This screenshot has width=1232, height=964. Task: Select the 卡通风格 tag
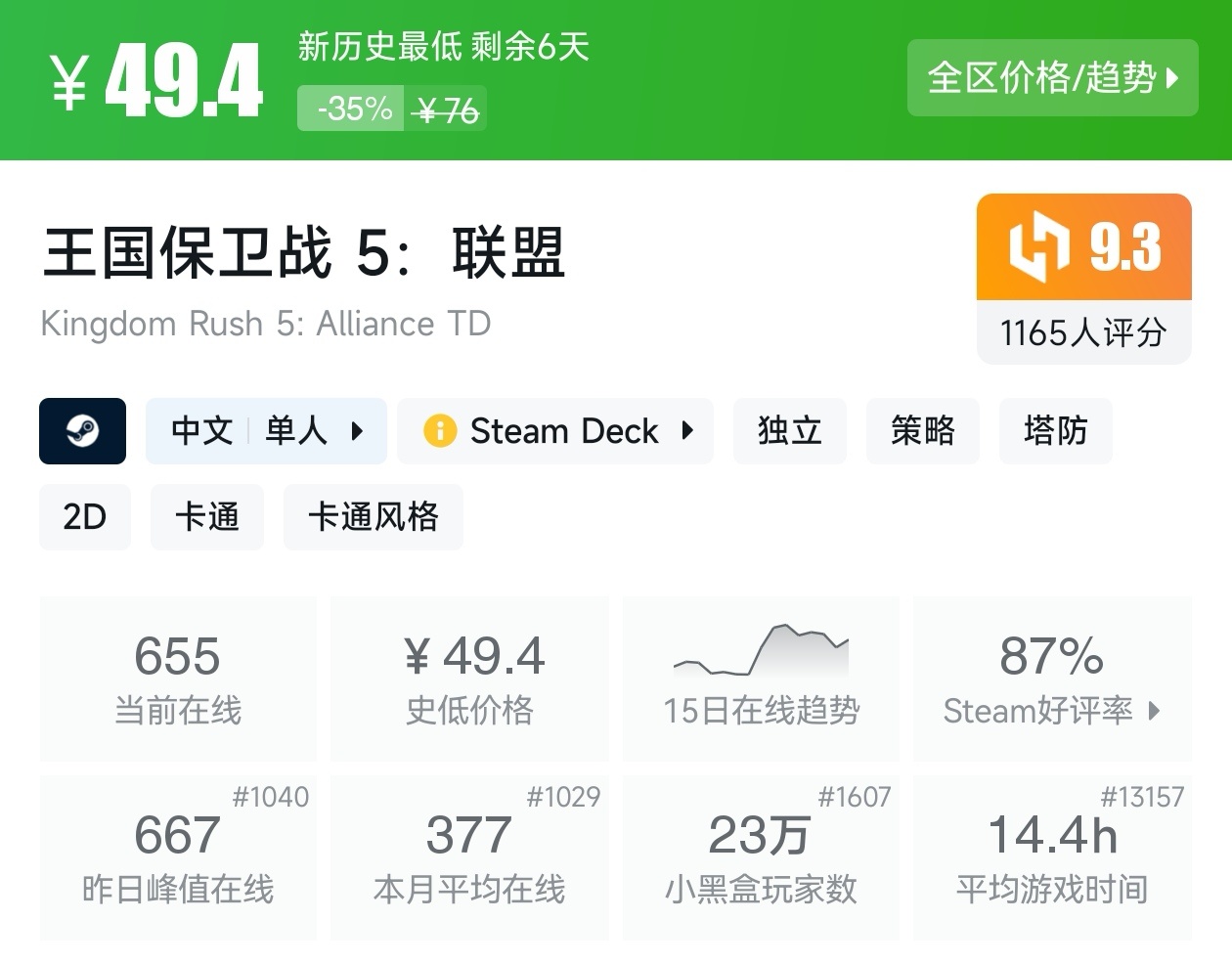coord(373,516)
